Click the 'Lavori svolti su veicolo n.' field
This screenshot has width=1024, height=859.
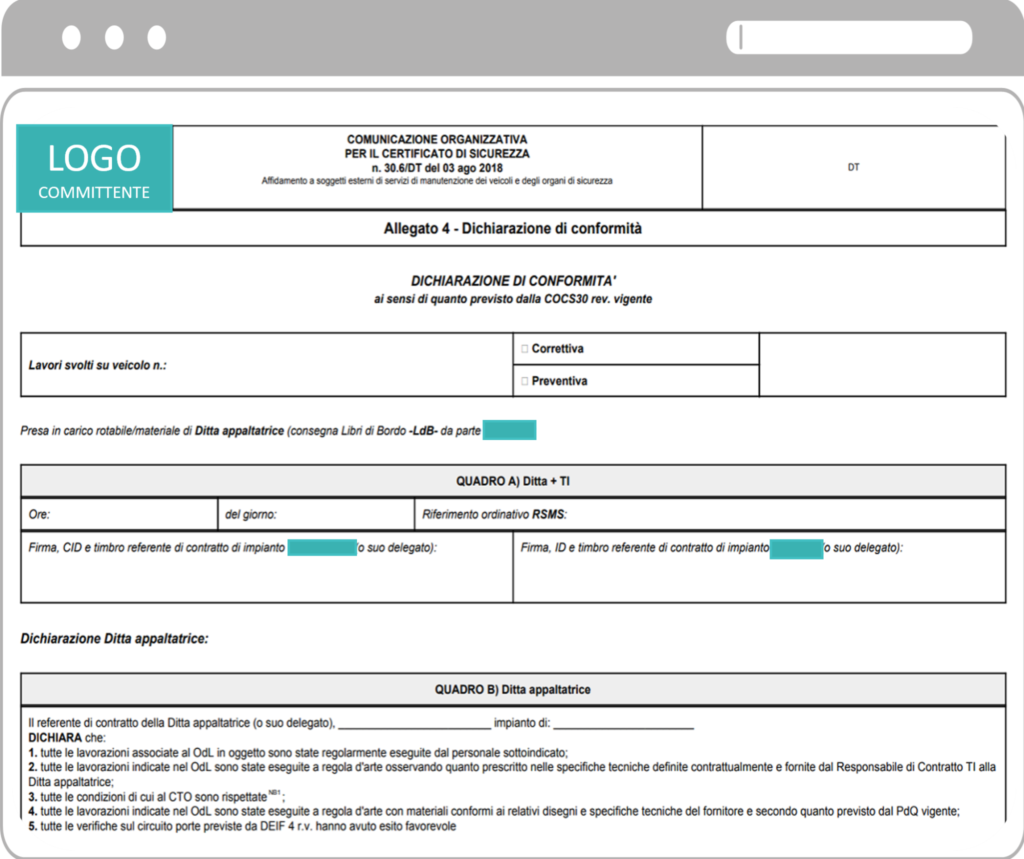[266, 365]
